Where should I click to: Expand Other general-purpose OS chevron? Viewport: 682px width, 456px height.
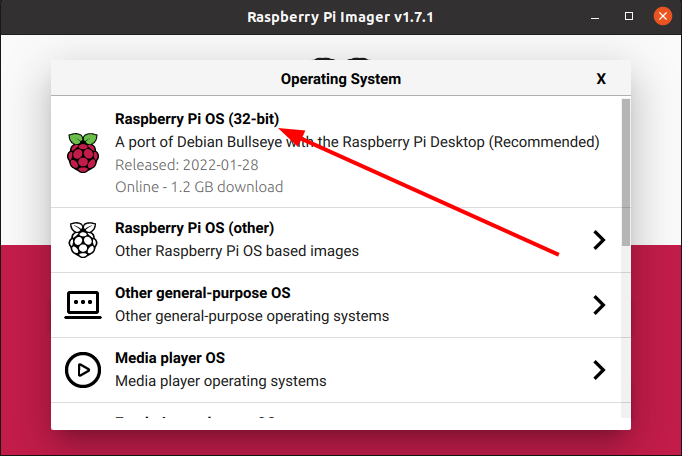pyautogui.click(x=599, y=305)
